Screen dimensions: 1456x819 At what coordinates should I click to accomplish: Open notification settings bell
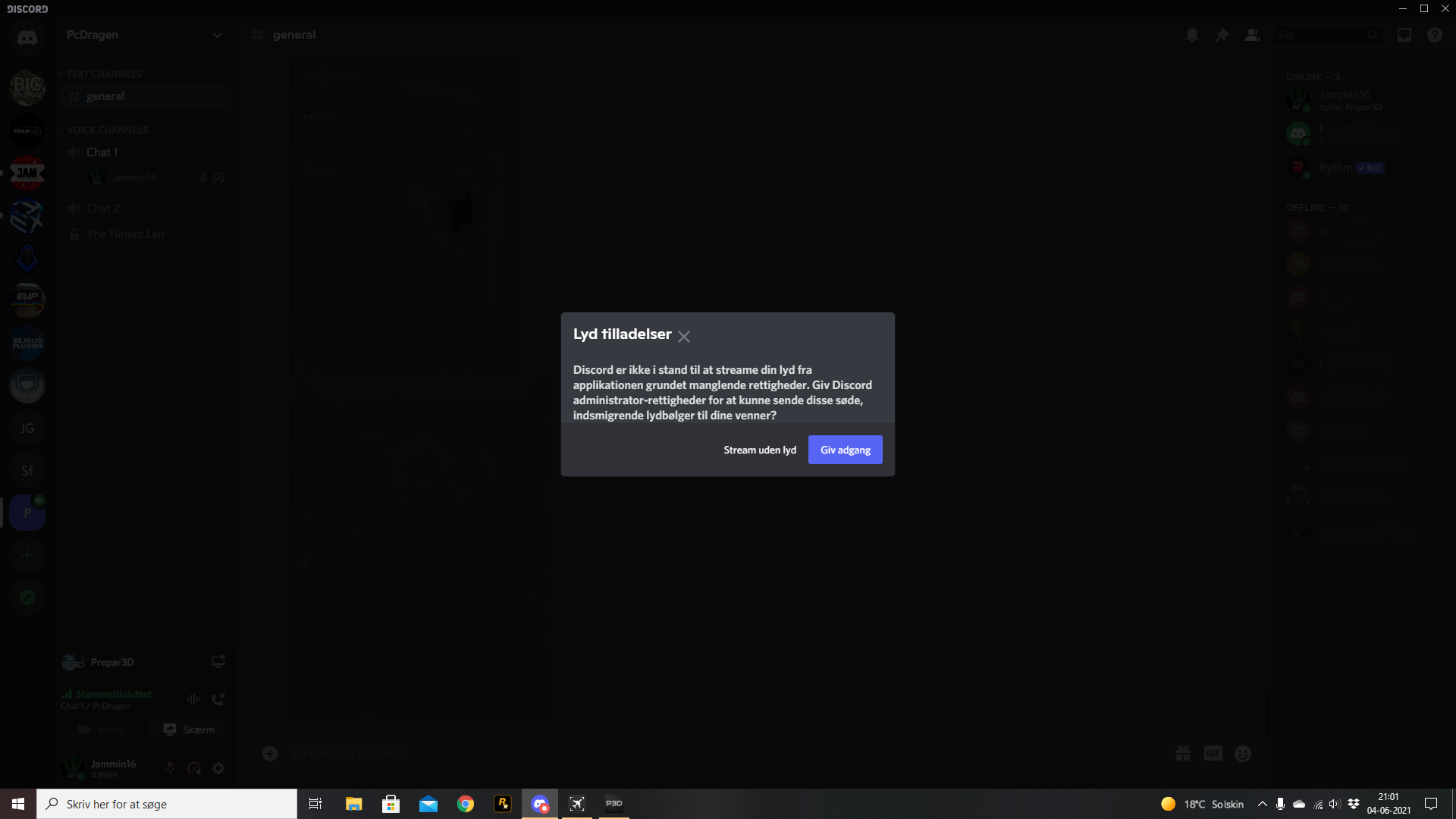tap(1192, 35)
